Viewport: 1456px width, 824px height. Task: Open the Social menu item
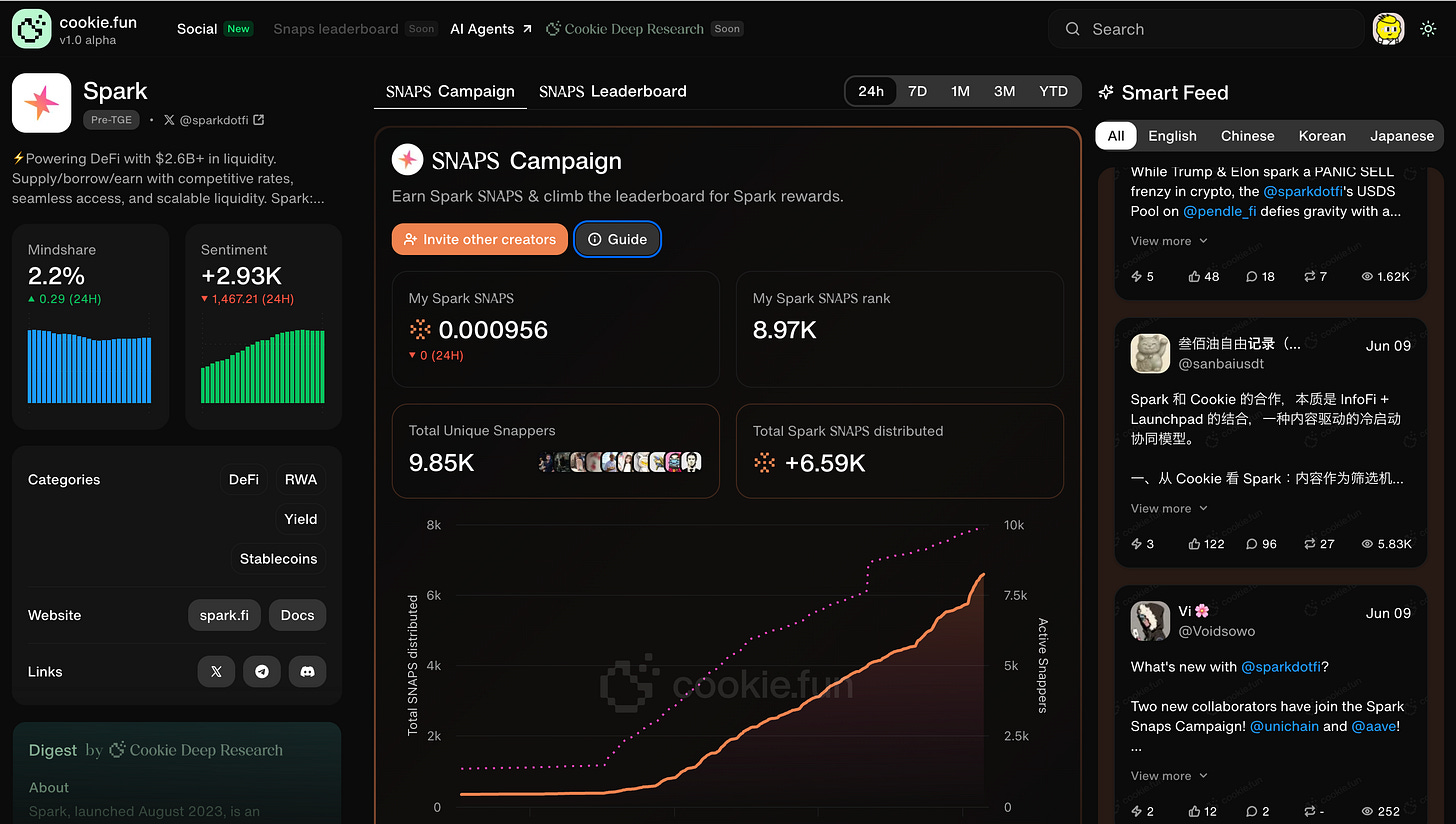coord(197,29)
